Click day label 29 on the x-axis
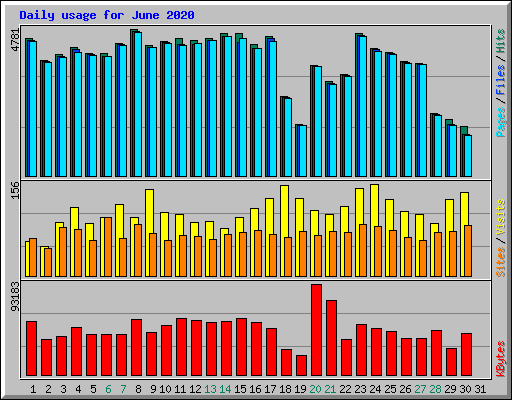512x400 pixels. pyautogui.click(x=450, y=389)
